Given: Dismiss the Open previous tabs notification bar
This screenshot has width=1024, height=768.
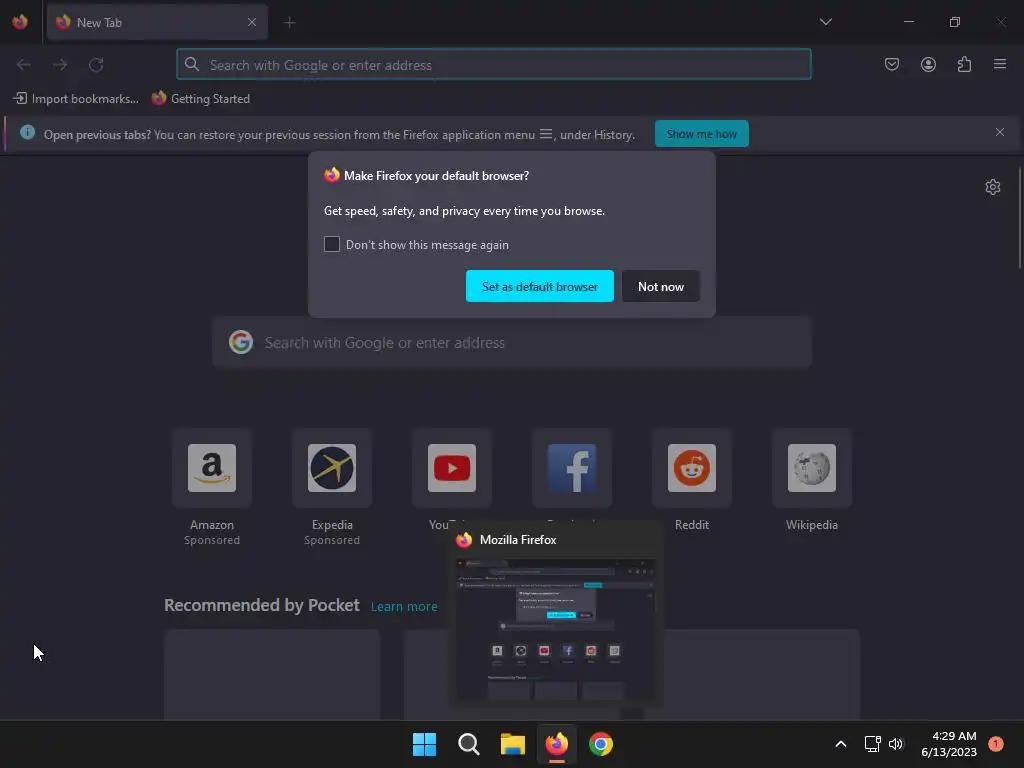Looking at the screenshot, I should tap(999, 133).
